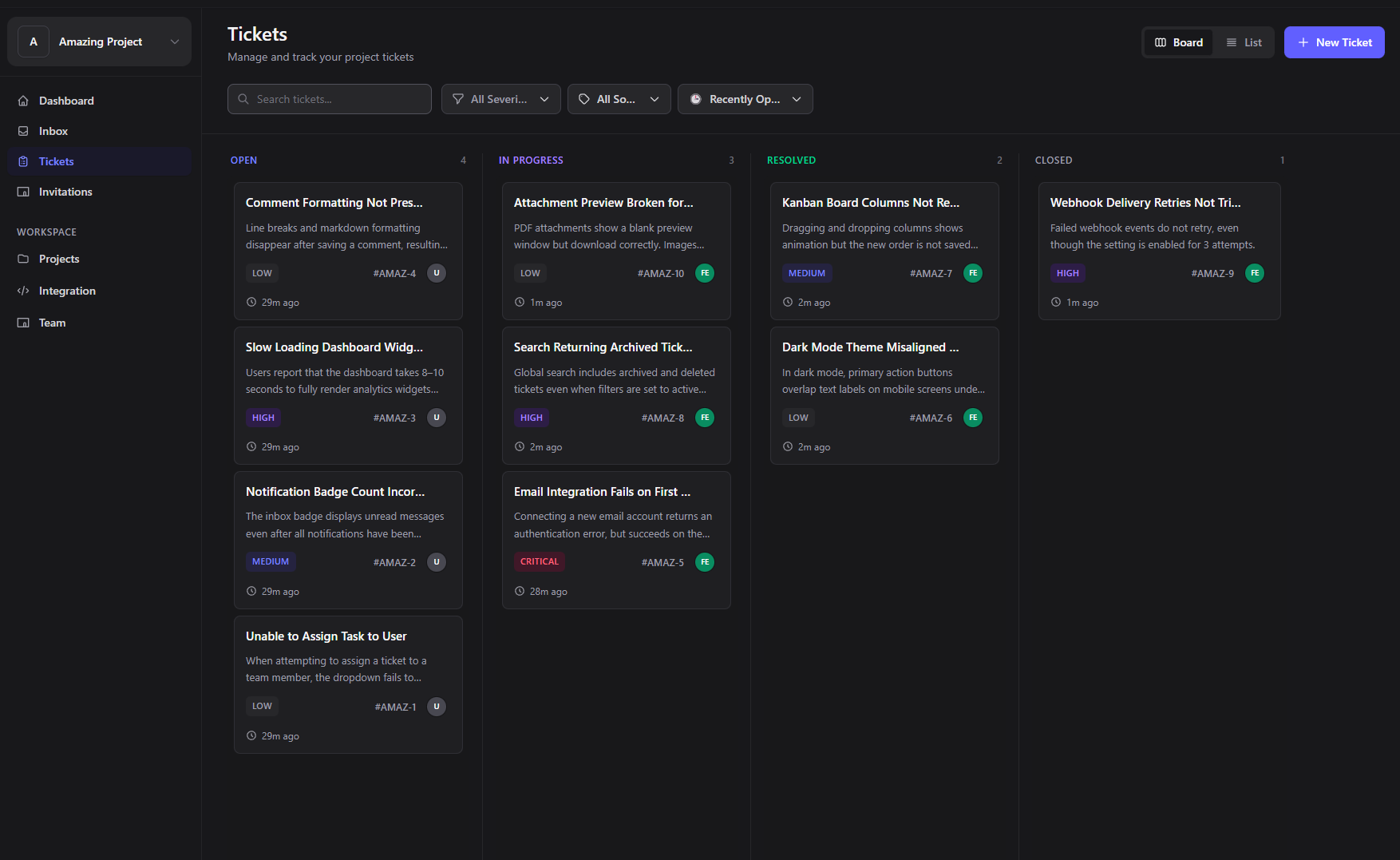The image size is (1400, 860).
Task: Click the Amazing Project avatar letter A
Action: 33,41
